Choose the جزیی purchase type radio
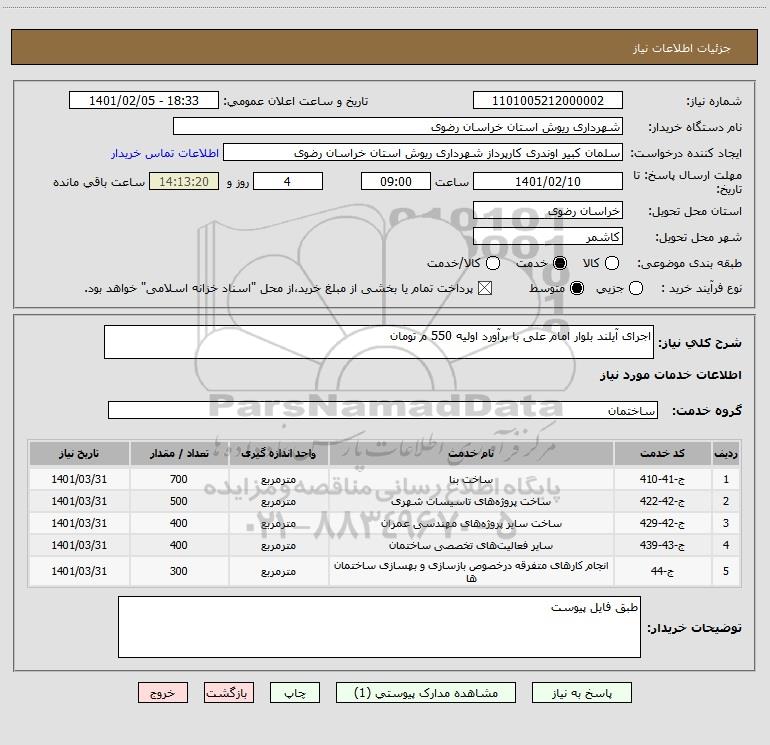Viewport: 770px width, 745px height. pos(635,288)
